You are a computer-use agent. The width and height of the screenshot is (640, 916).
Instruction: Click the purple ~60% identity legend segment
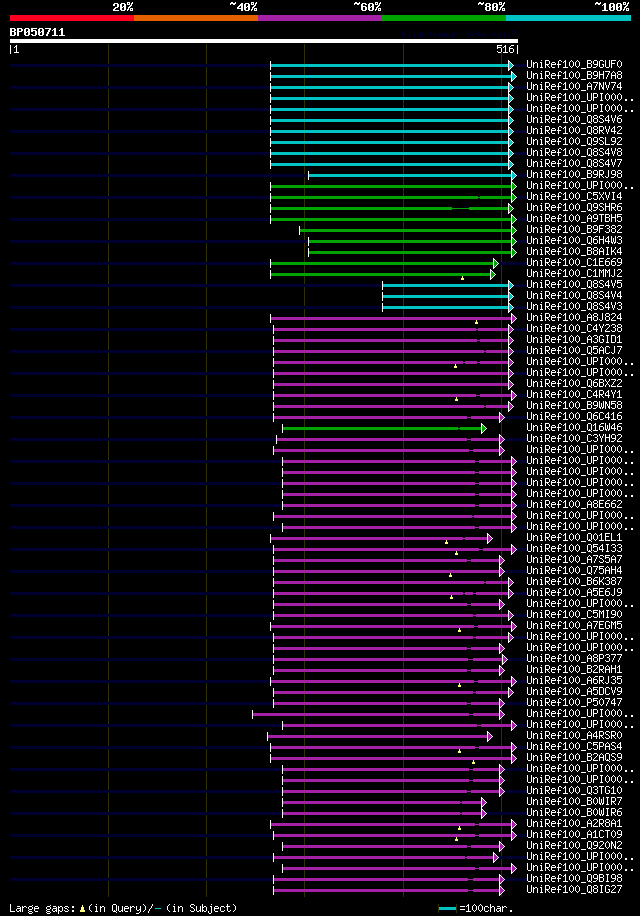[x=320, y=18]
